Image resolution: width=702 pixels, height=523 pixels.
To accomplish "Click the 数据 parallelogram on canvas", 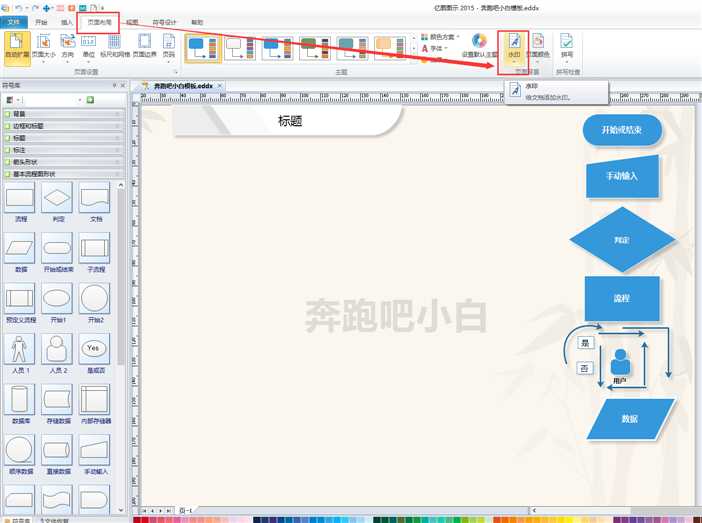I will tap(630, 419).
